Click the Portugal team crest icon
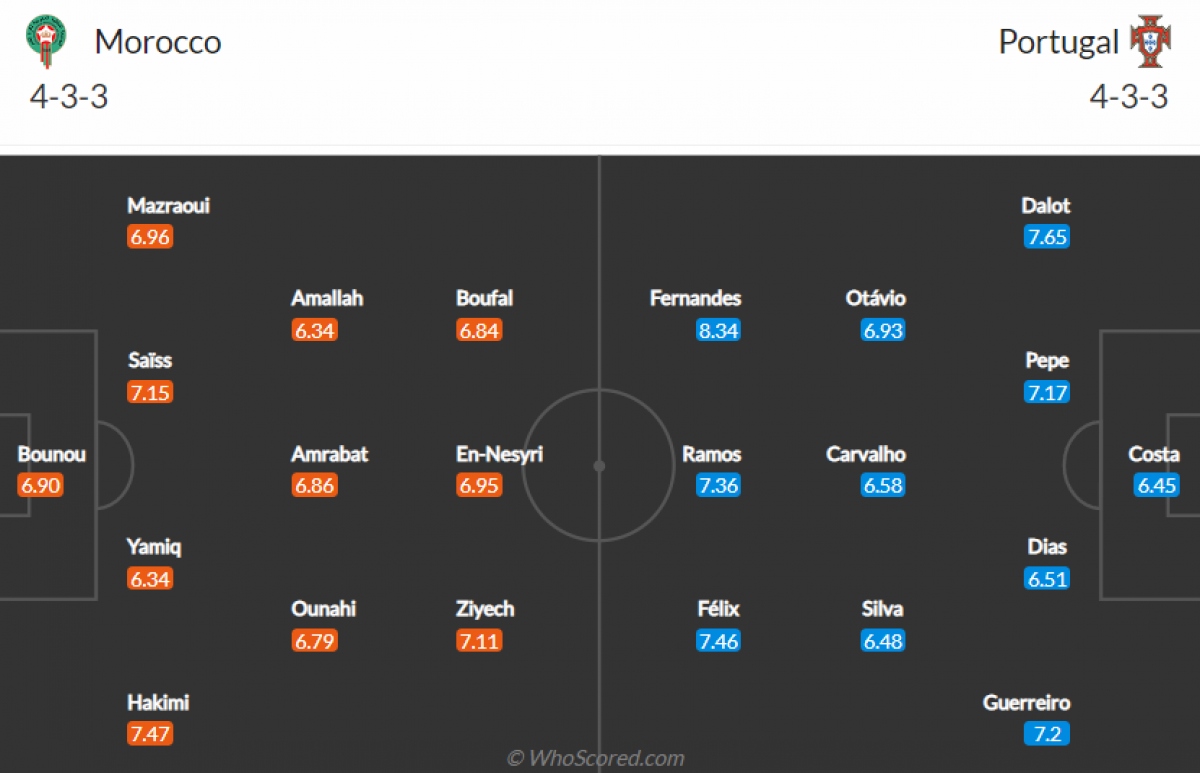Screen dimensions: 1200x773 [1149, 41]
